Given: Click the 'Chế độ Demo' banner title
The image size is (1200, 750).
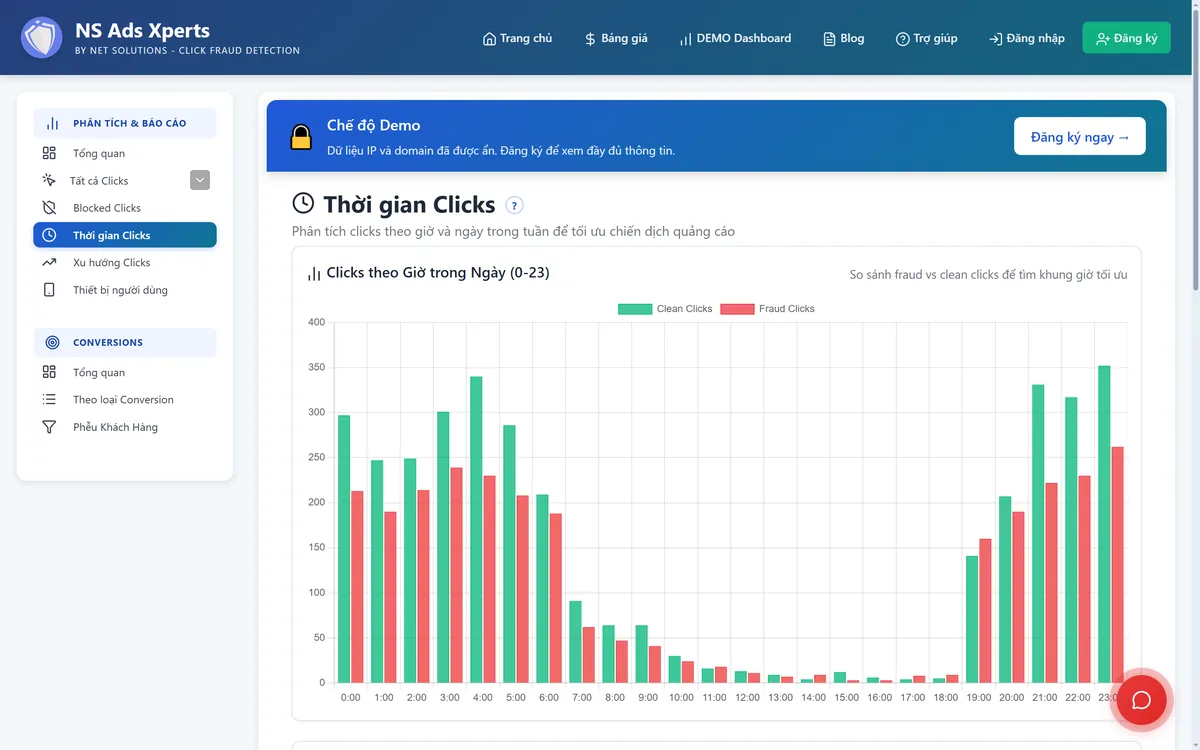Looking at the screenshot, I should (x=373, y=126).
